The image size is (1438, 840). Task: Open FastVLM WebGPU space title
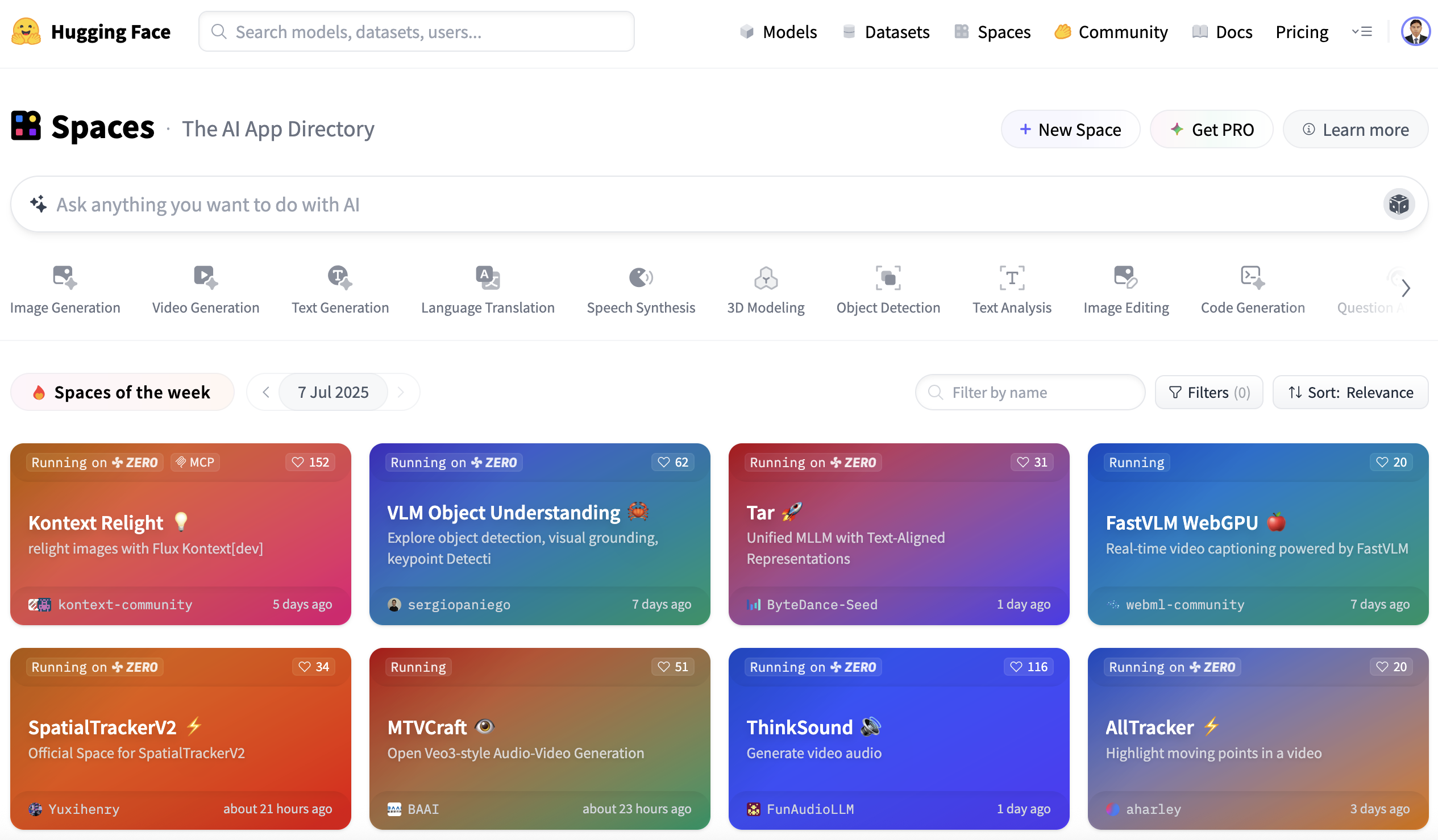(1181, 523)
